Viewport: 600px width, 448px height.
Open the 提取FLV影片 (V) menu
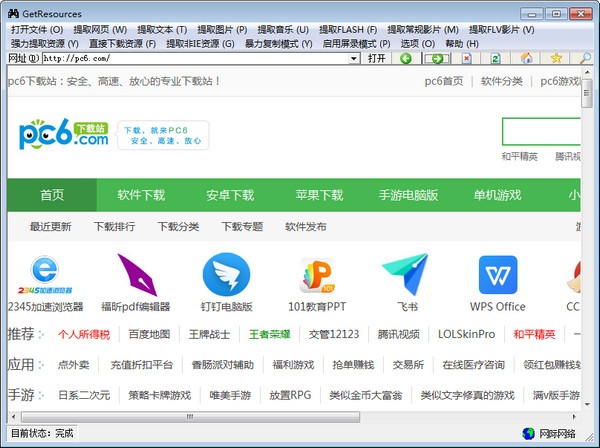point(501,29)
